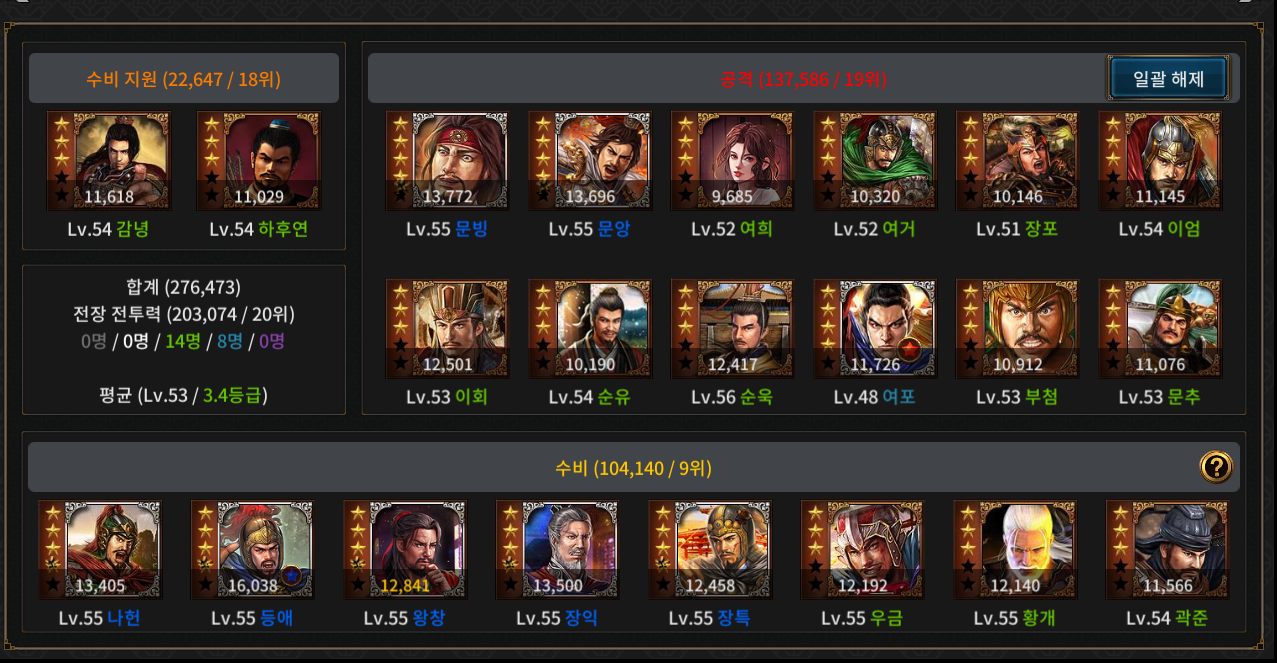This screenshot has height=663, width=1277.
Task: Choose the 문빙 hero card
Action: pos(448,161)
